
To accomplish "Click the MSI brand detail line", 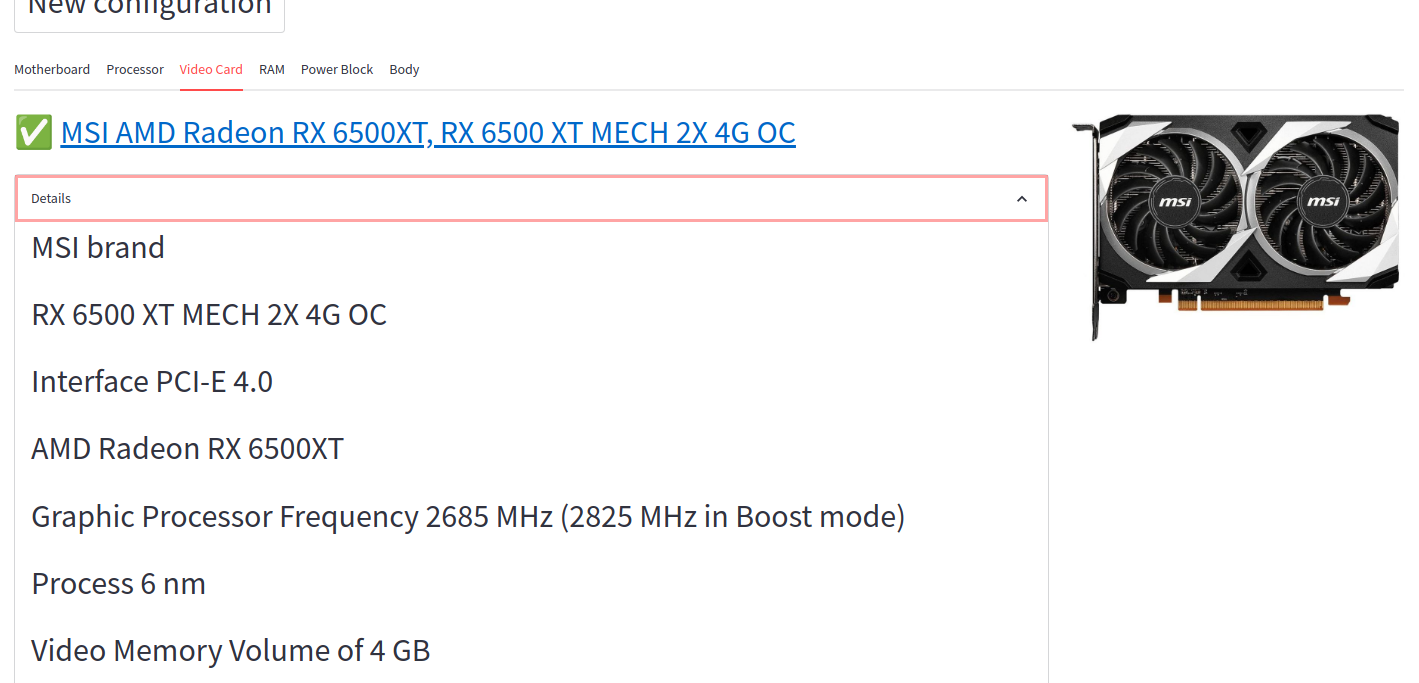I will tap(98, 247).
